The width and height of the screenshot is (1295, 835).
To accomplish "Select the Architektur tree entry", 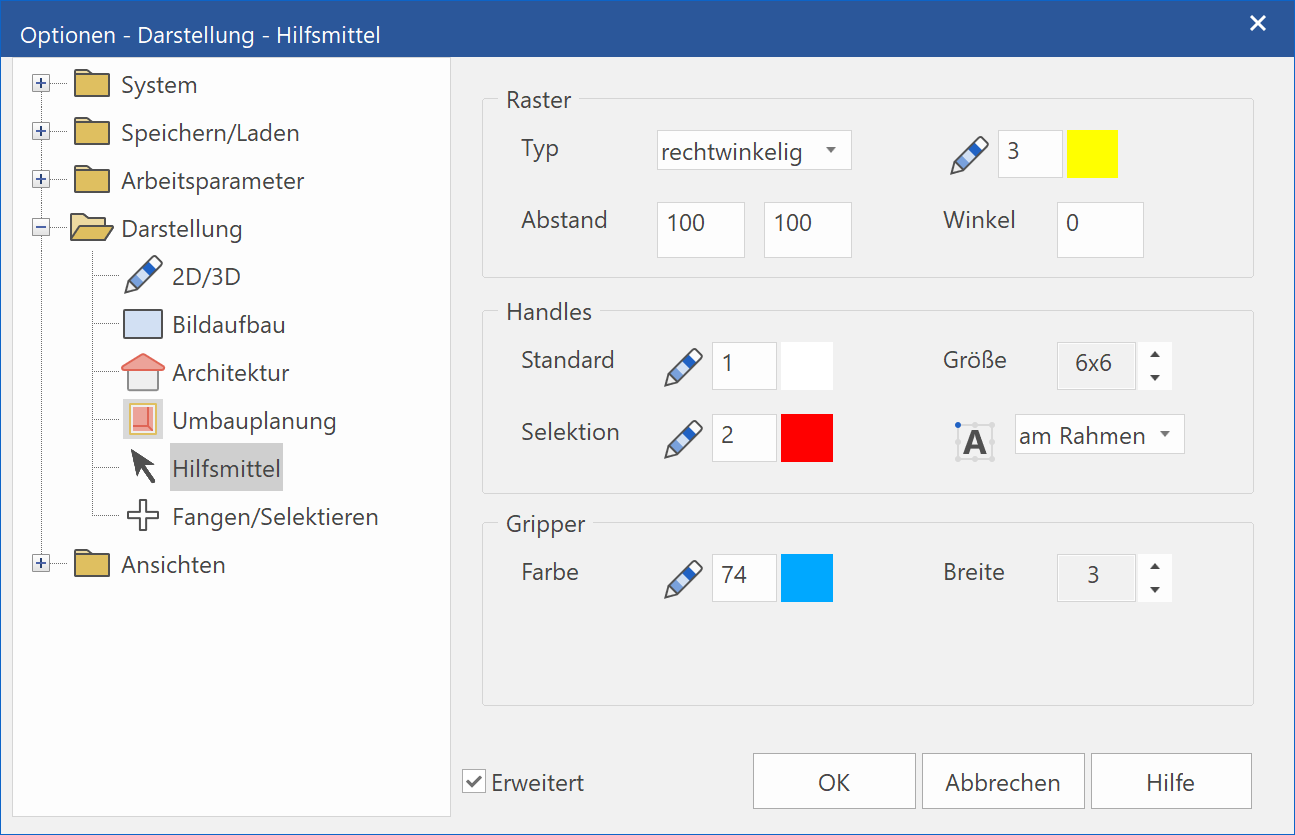I will [231, 373].
